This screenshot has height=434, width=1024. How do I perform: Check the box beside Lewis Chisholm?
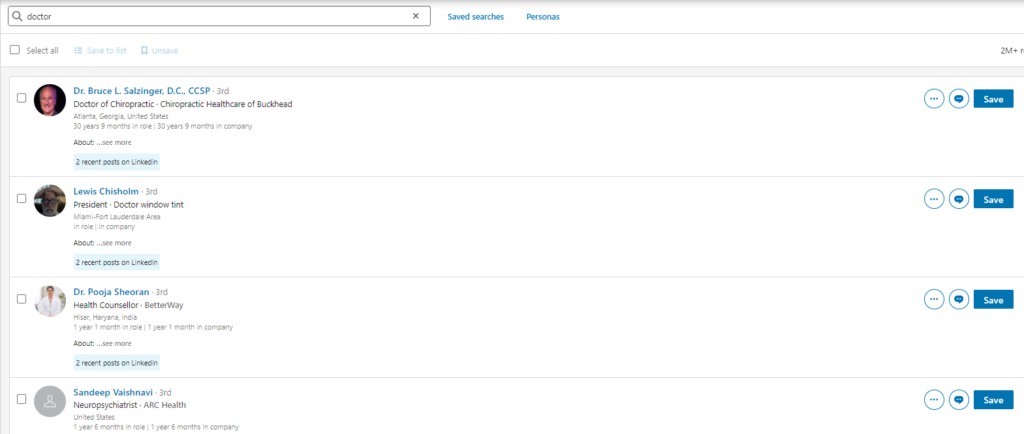[x=21, y=198]
